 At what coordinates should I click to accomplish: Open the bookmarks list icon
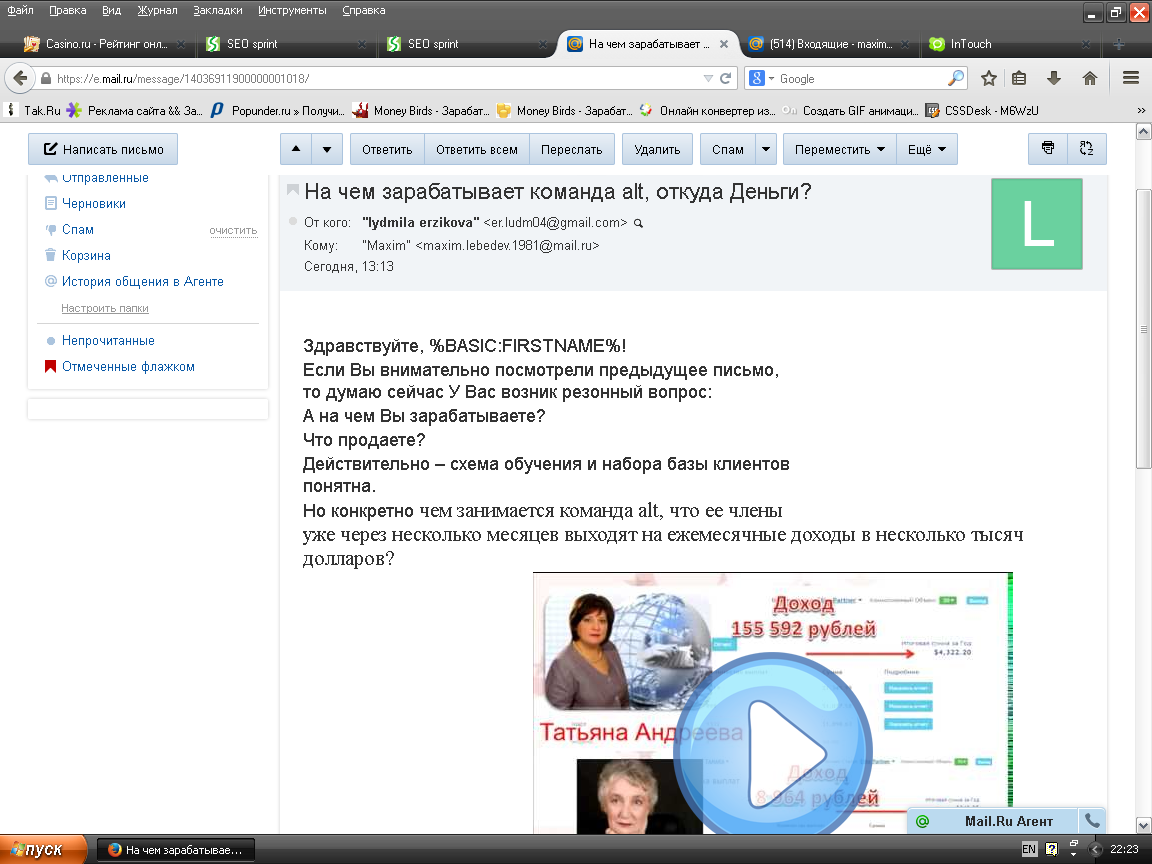point(1019,79)
